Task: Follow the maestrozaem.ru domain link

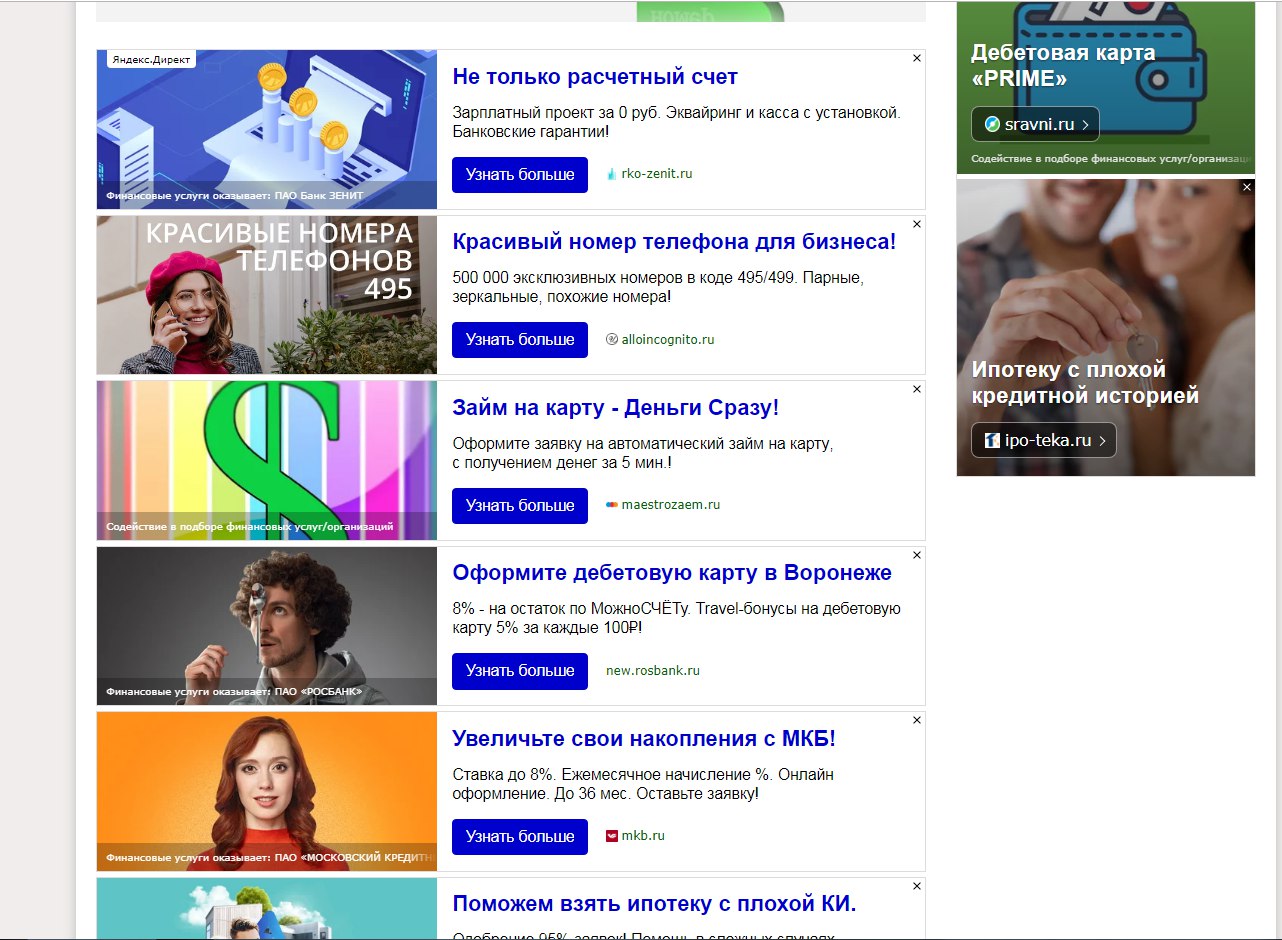Action: 671,505
